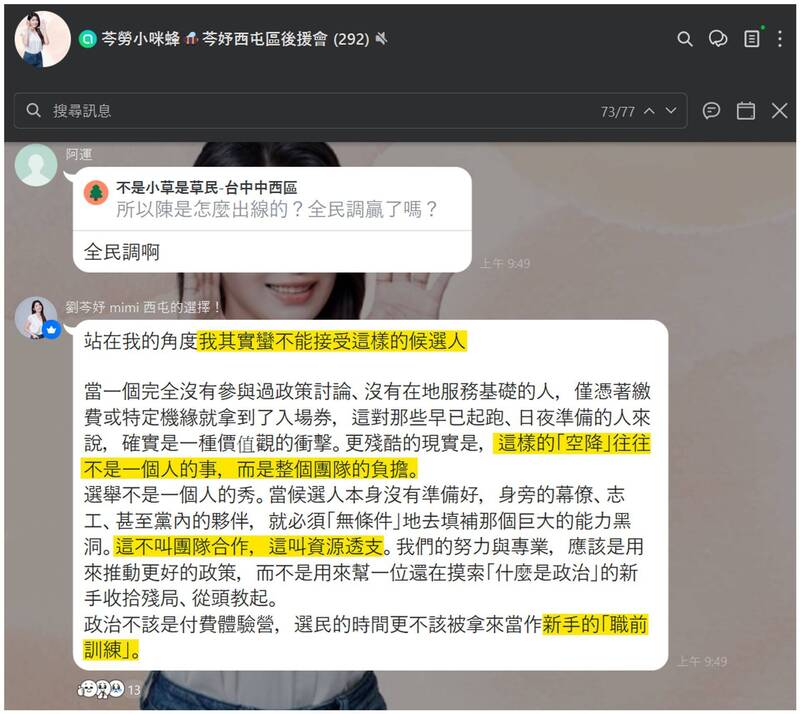Close the message search bar
The image size is (800, 714).
pyautogui.click(x=779, y=110)
